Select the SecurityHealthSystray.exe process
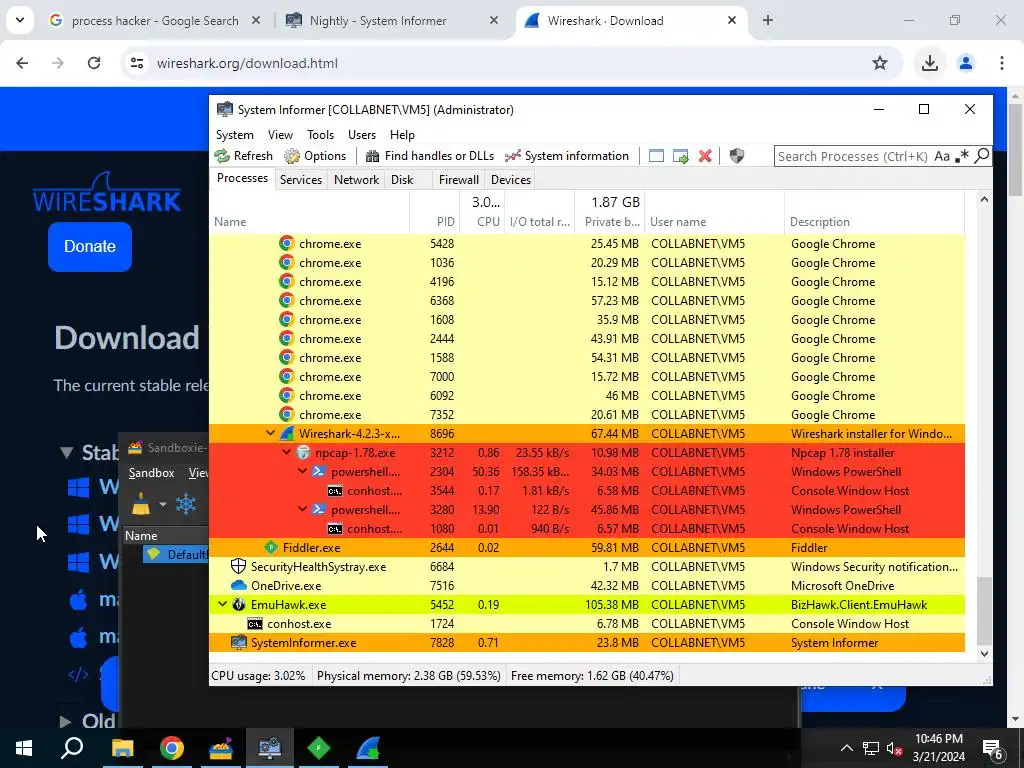This screenshot has width=1024, height=768. [587, 567]
